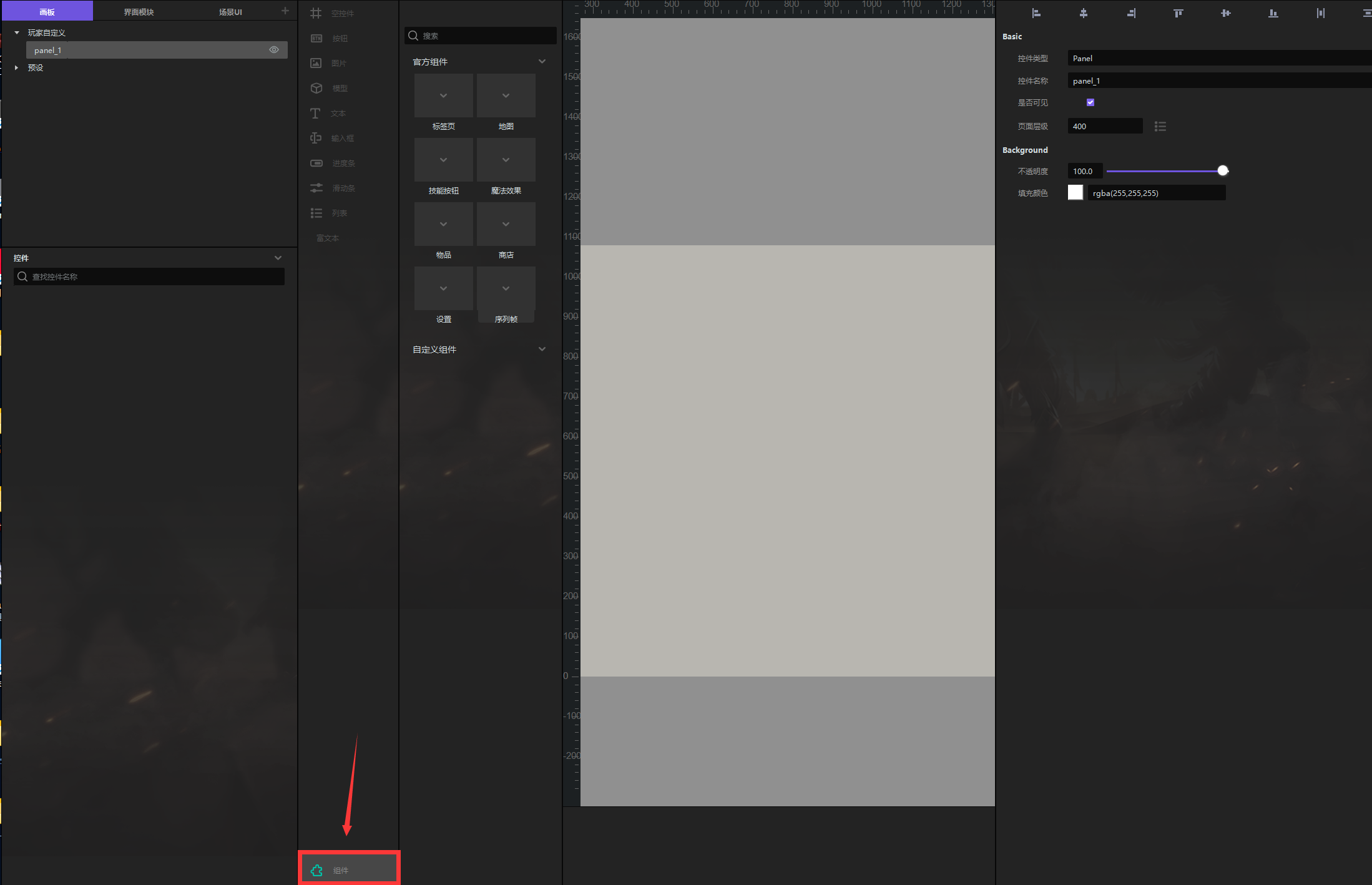Expand the 预设 tree node
The height and width of the screenshot is (885, 1372).
17,67
